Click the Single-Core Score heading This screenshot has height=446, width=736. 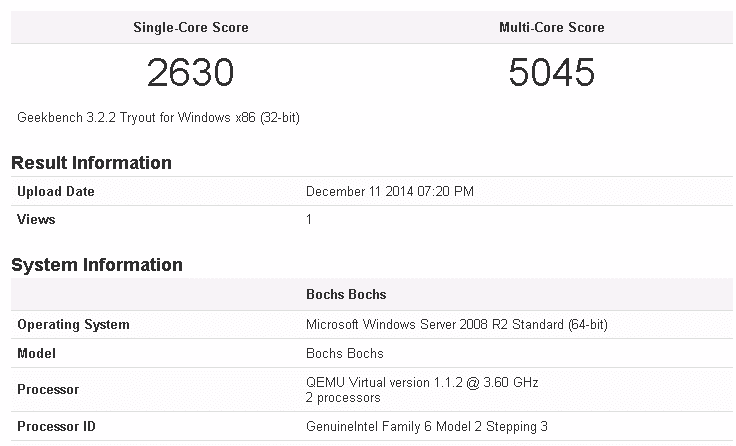click(x=190, y=27)
